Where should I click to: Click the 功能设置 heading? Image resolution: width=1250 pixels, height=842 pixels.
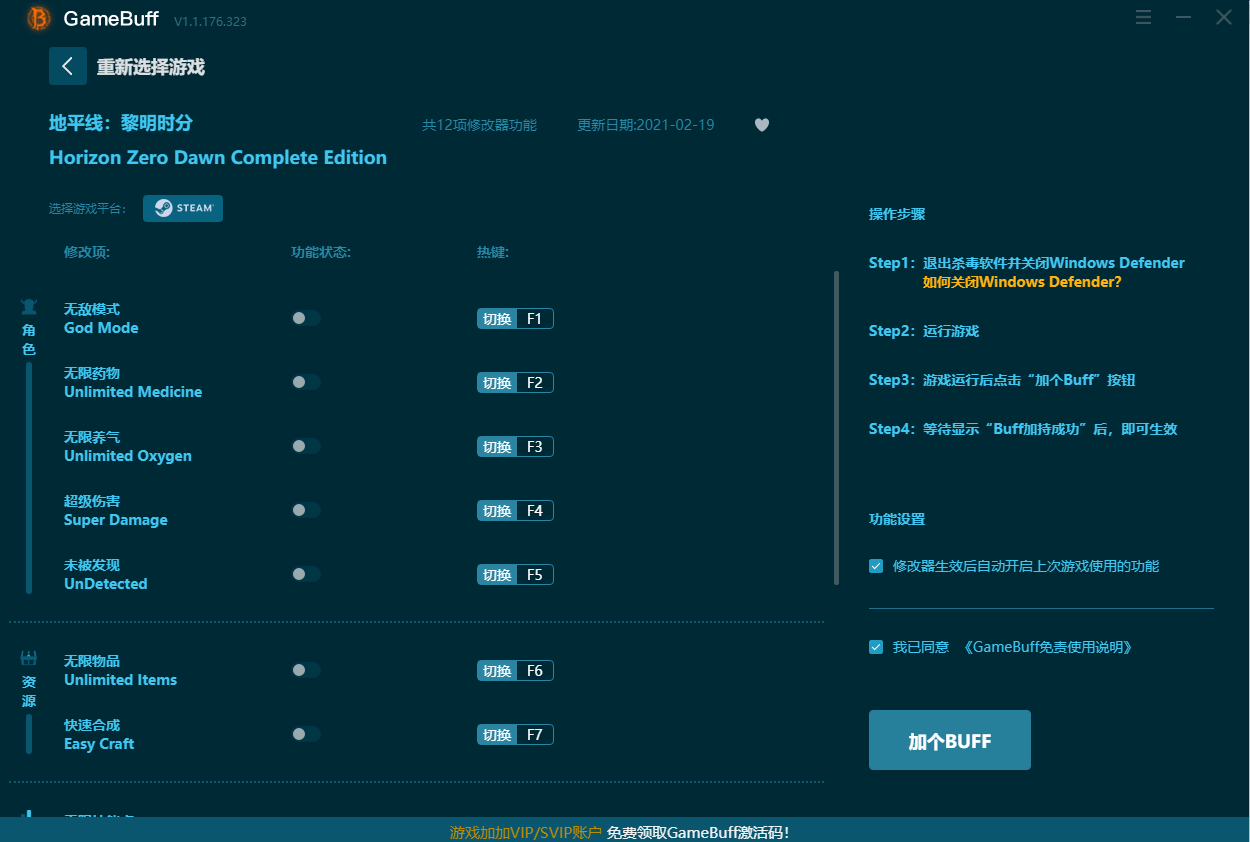click(x=897, y=519)
